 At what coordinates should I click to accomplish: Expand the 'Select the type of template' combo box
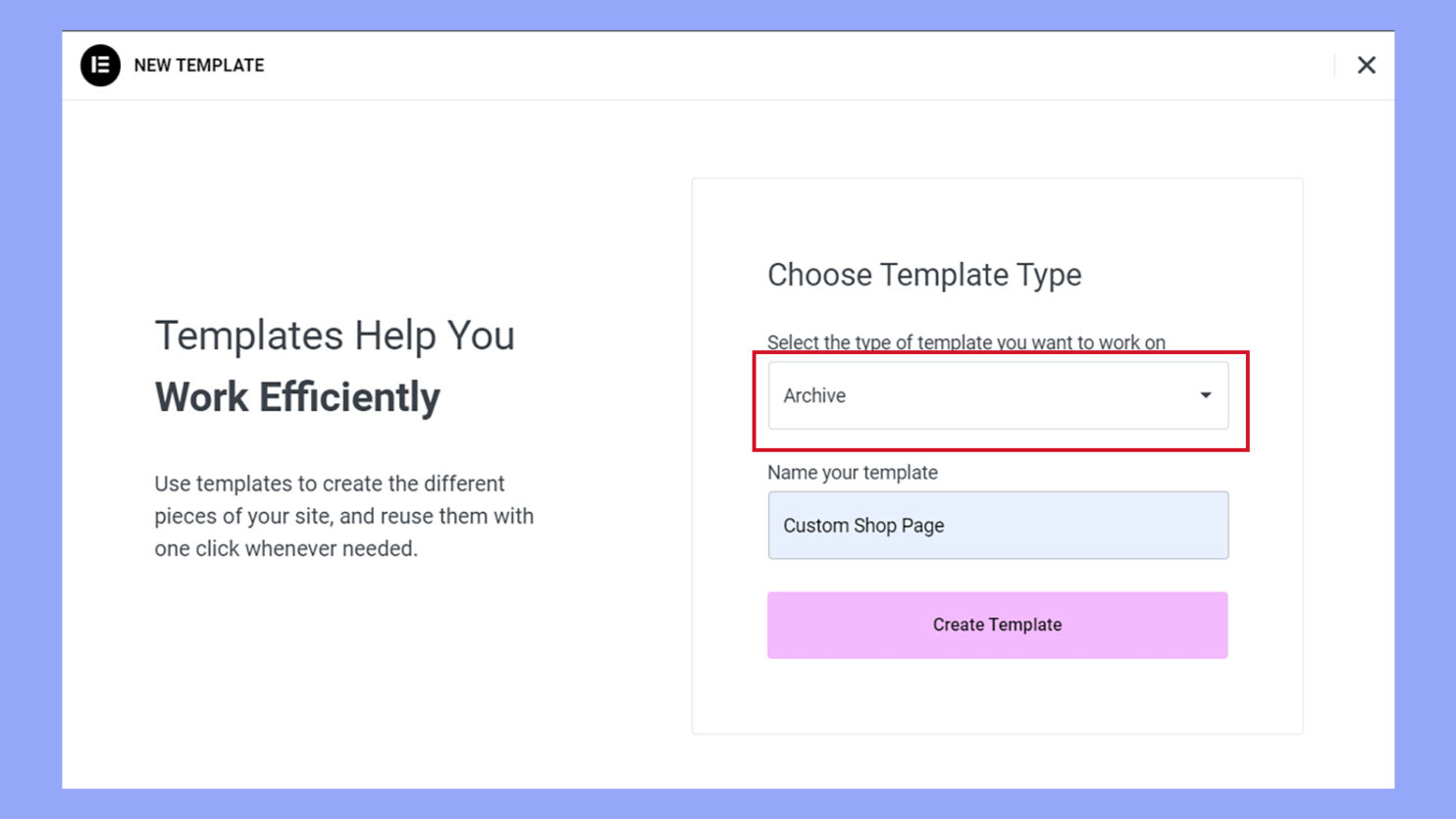(997, 395)
